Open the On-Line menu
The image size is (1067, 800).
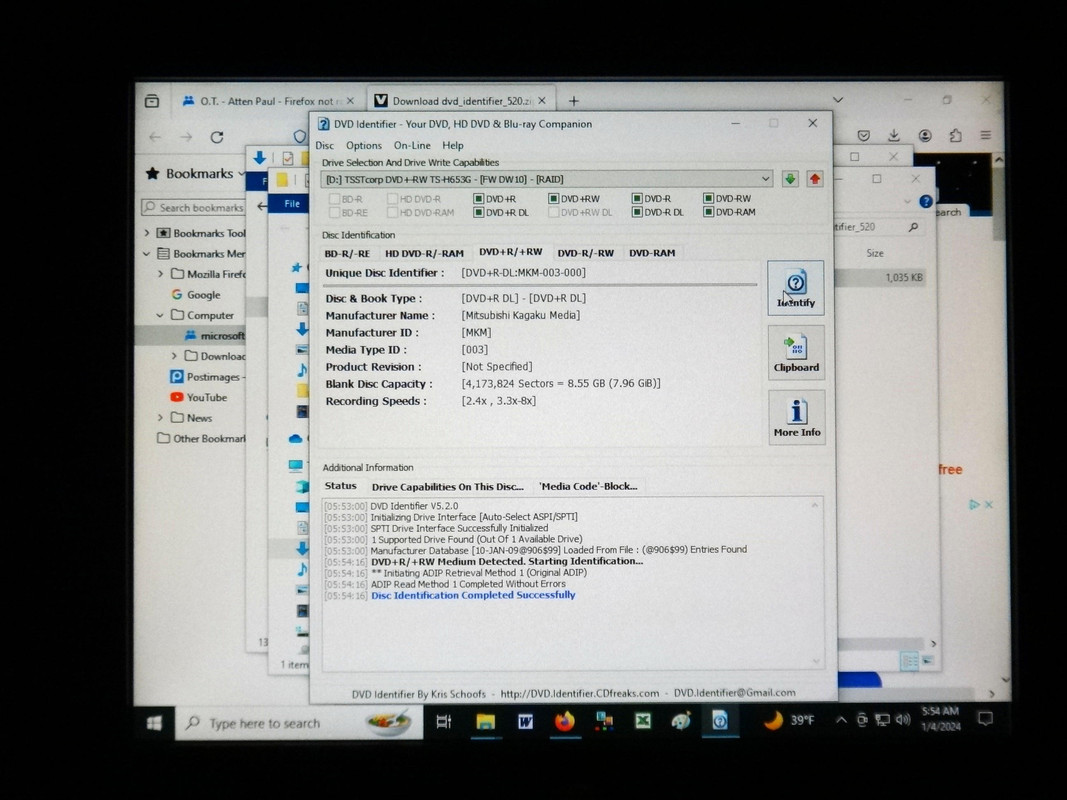tap(412, 146)
